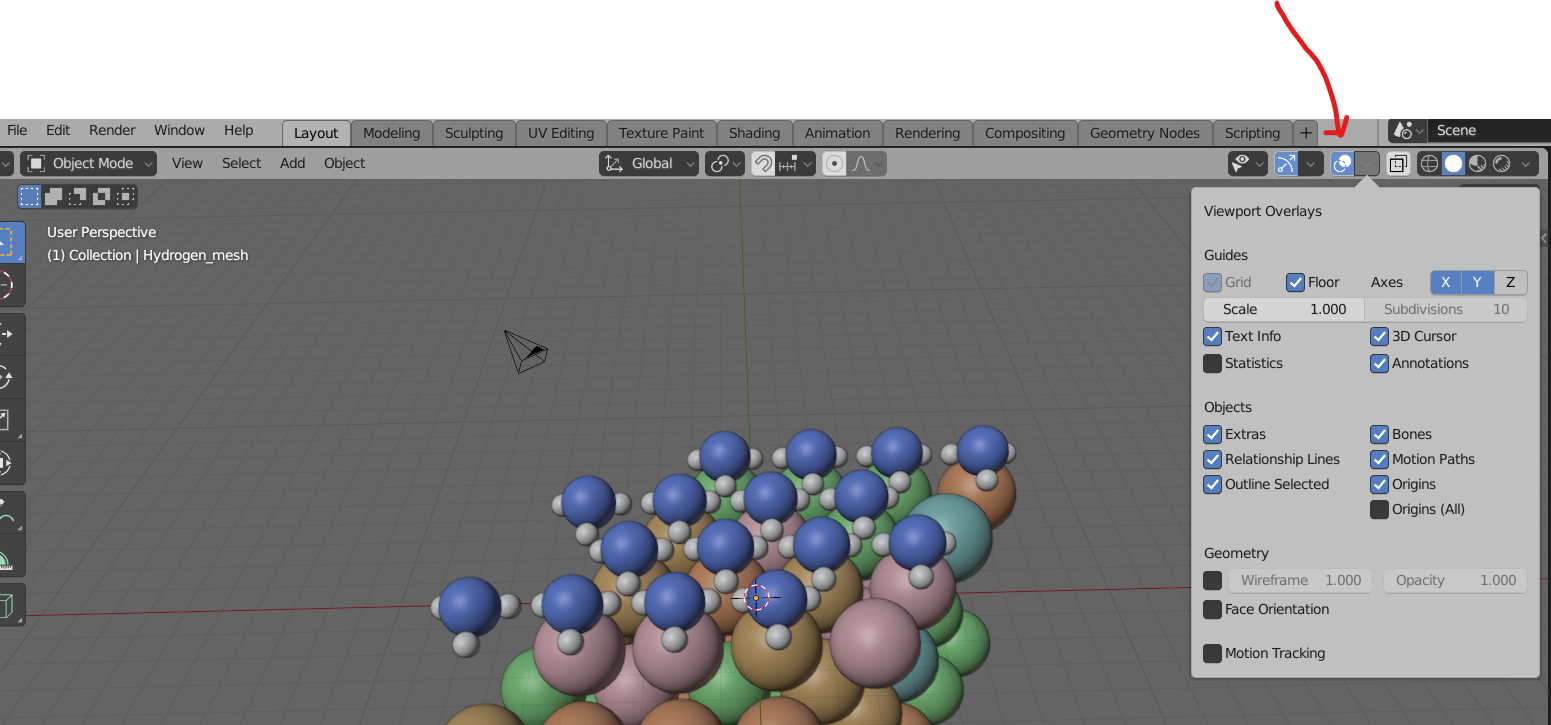Open the snapping options dropdown
This screenshot has height=725, width=1551.
coord(796,163)
